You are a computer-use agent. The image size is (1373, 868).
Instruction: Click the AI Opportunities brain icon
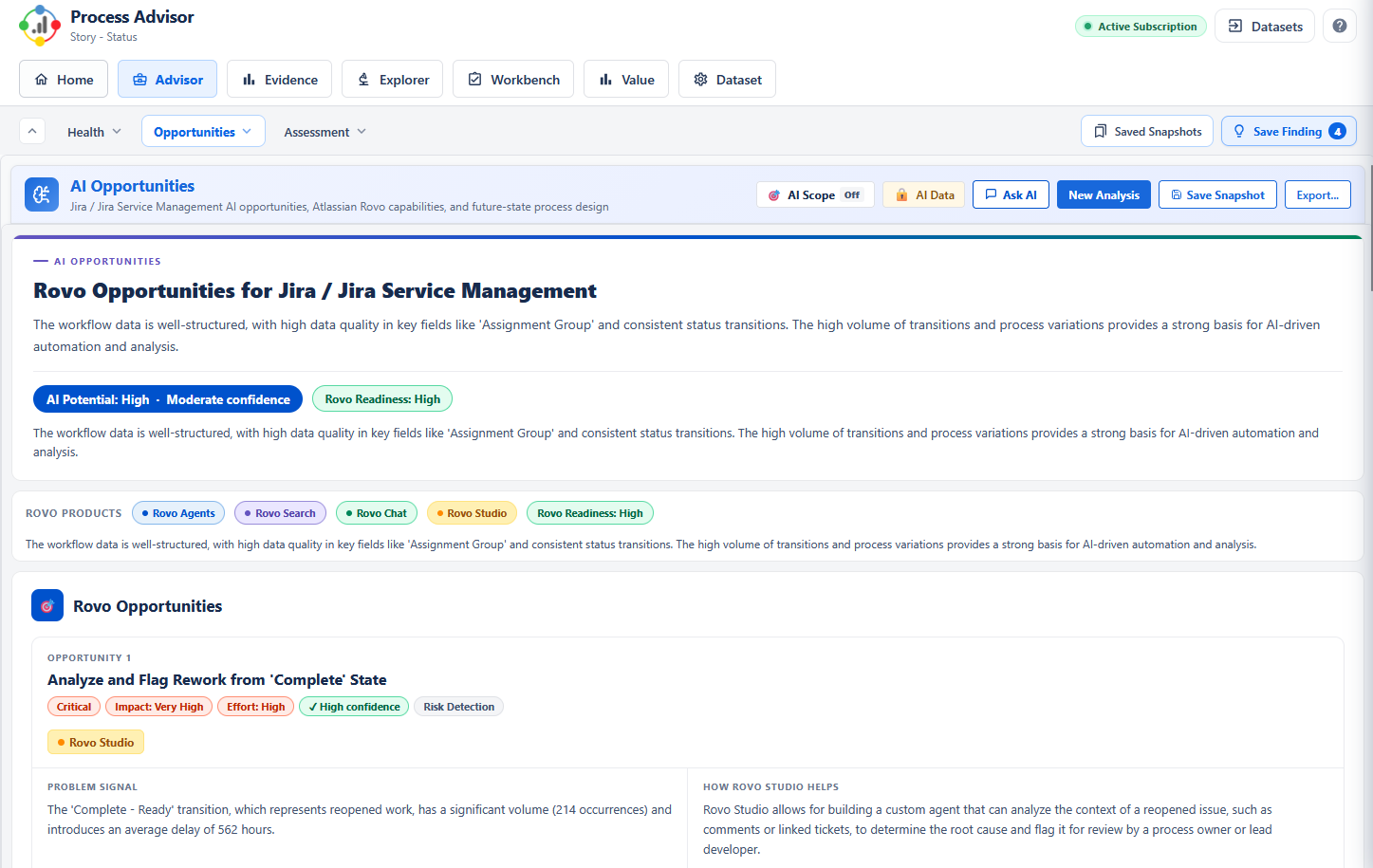[42, 194]
